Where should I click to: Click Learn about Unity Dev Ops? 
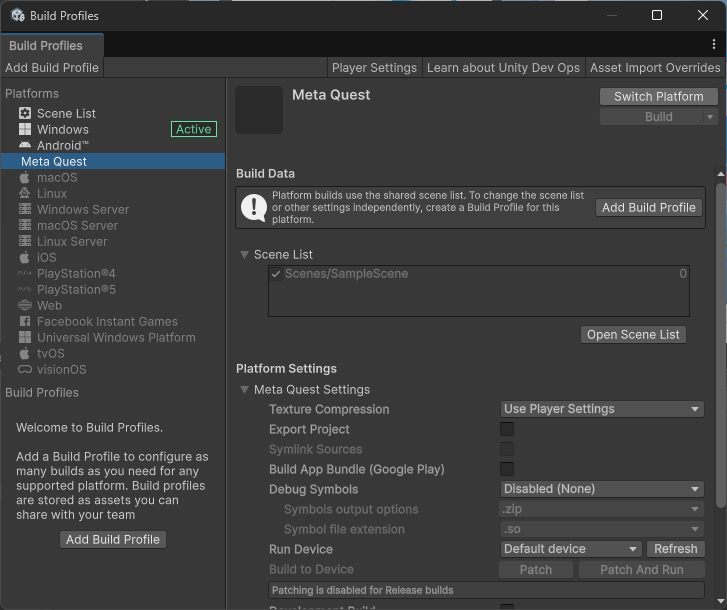point(504,68)
